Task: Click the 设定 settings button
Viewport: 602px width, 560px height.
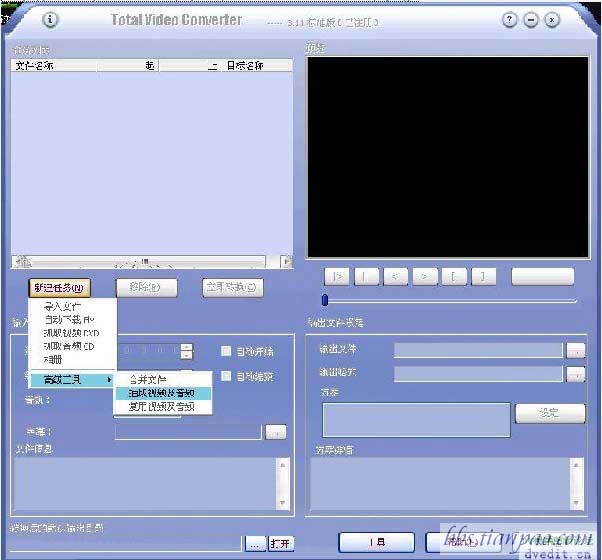Action: pos(550,413)
